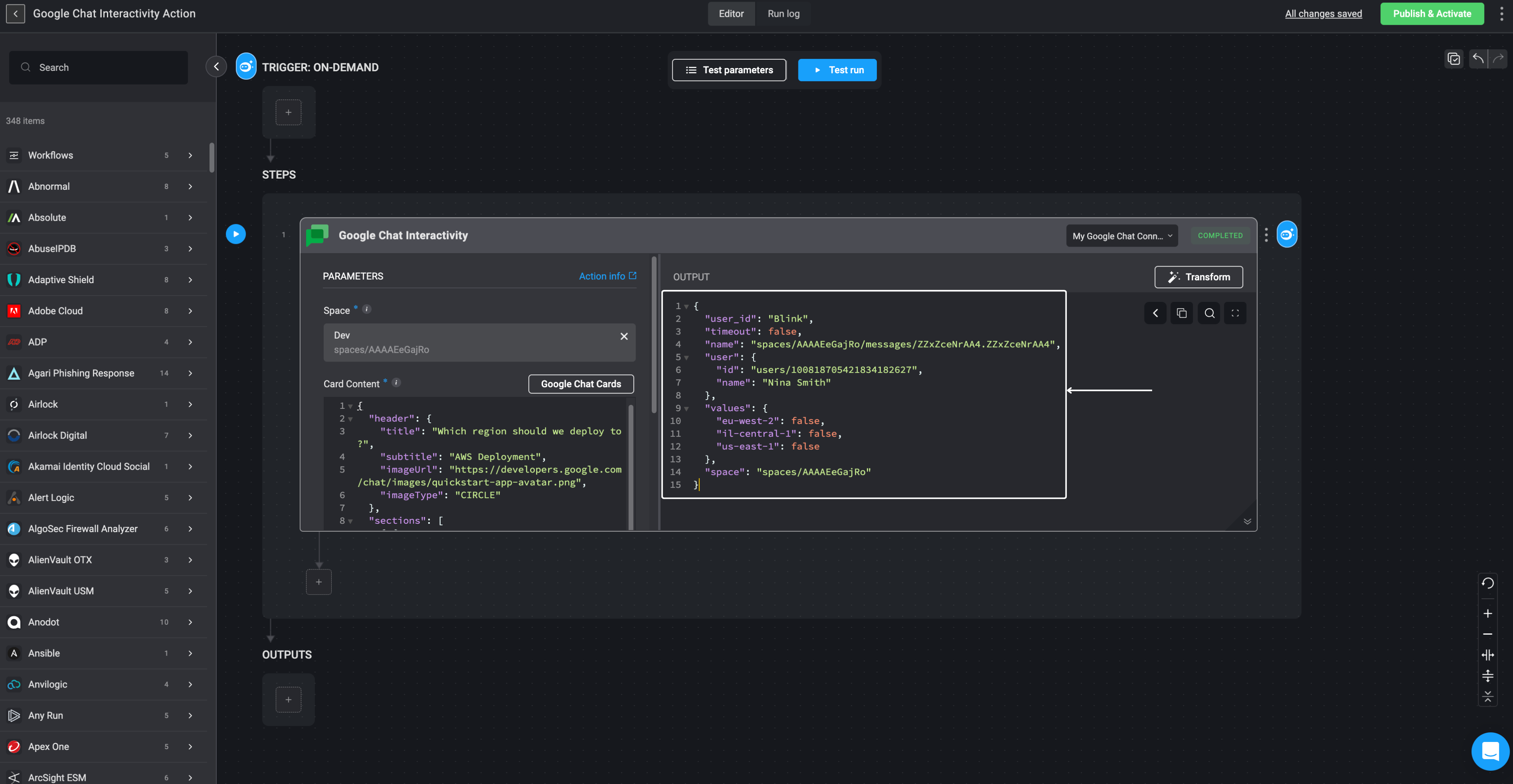Expand the output panel double chevron
The image size is (1513, 784).
(x=1247, y=521)
